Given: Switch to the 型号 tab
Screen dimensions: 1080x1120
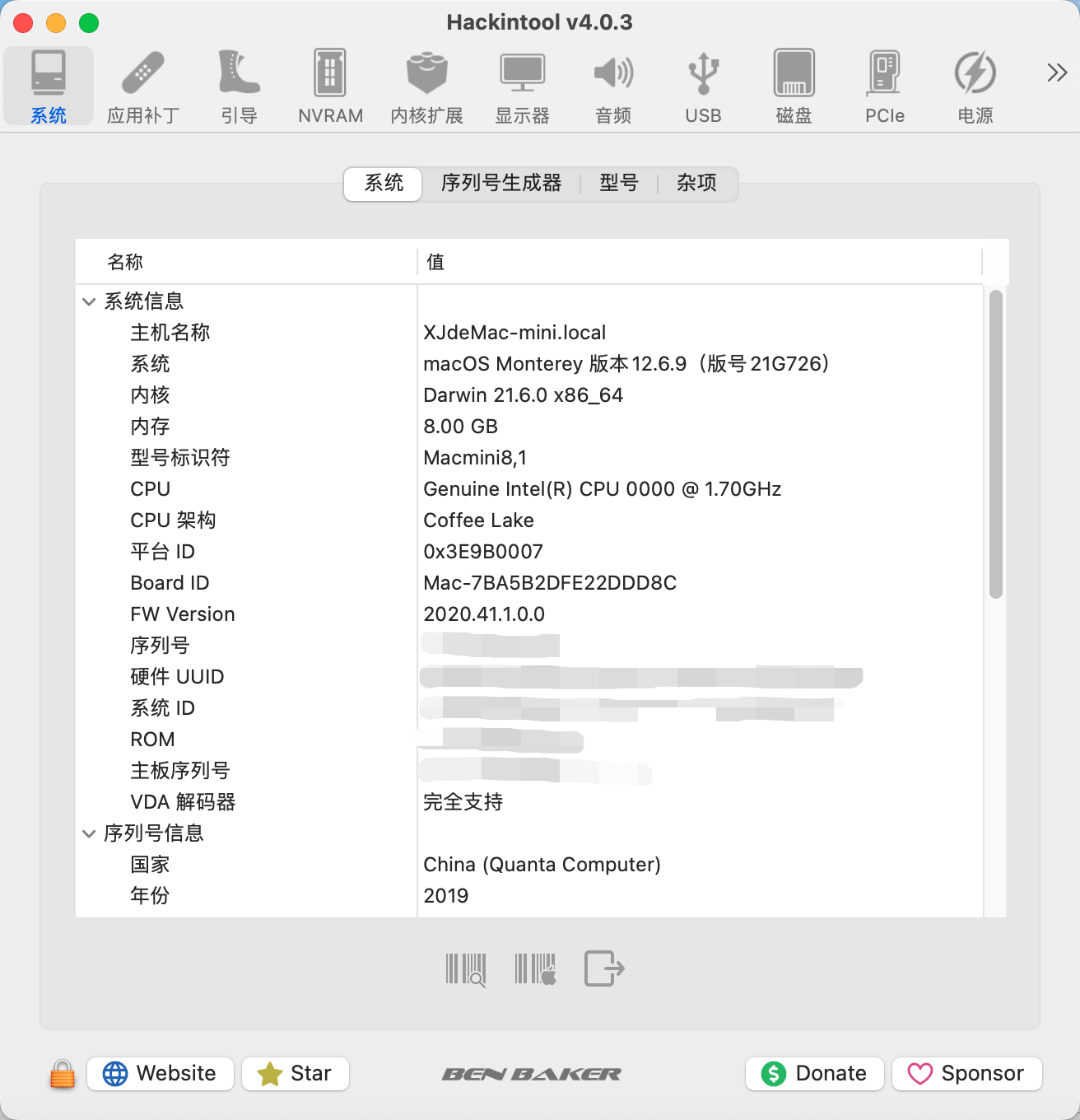Looking at the screenshot, I should click(619, 183).
